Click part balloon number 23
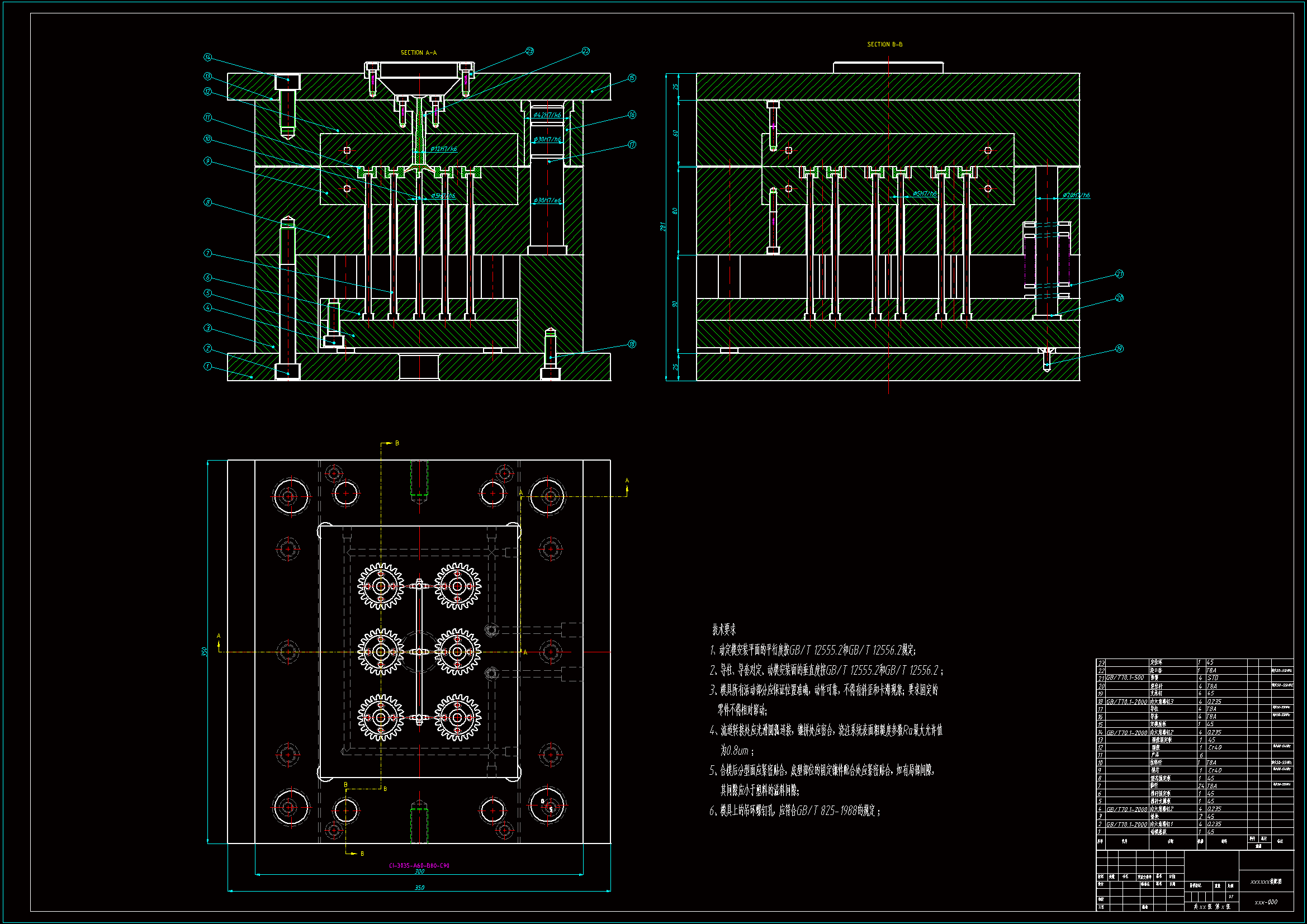The image size is (1307, 924). pos(529,51)
